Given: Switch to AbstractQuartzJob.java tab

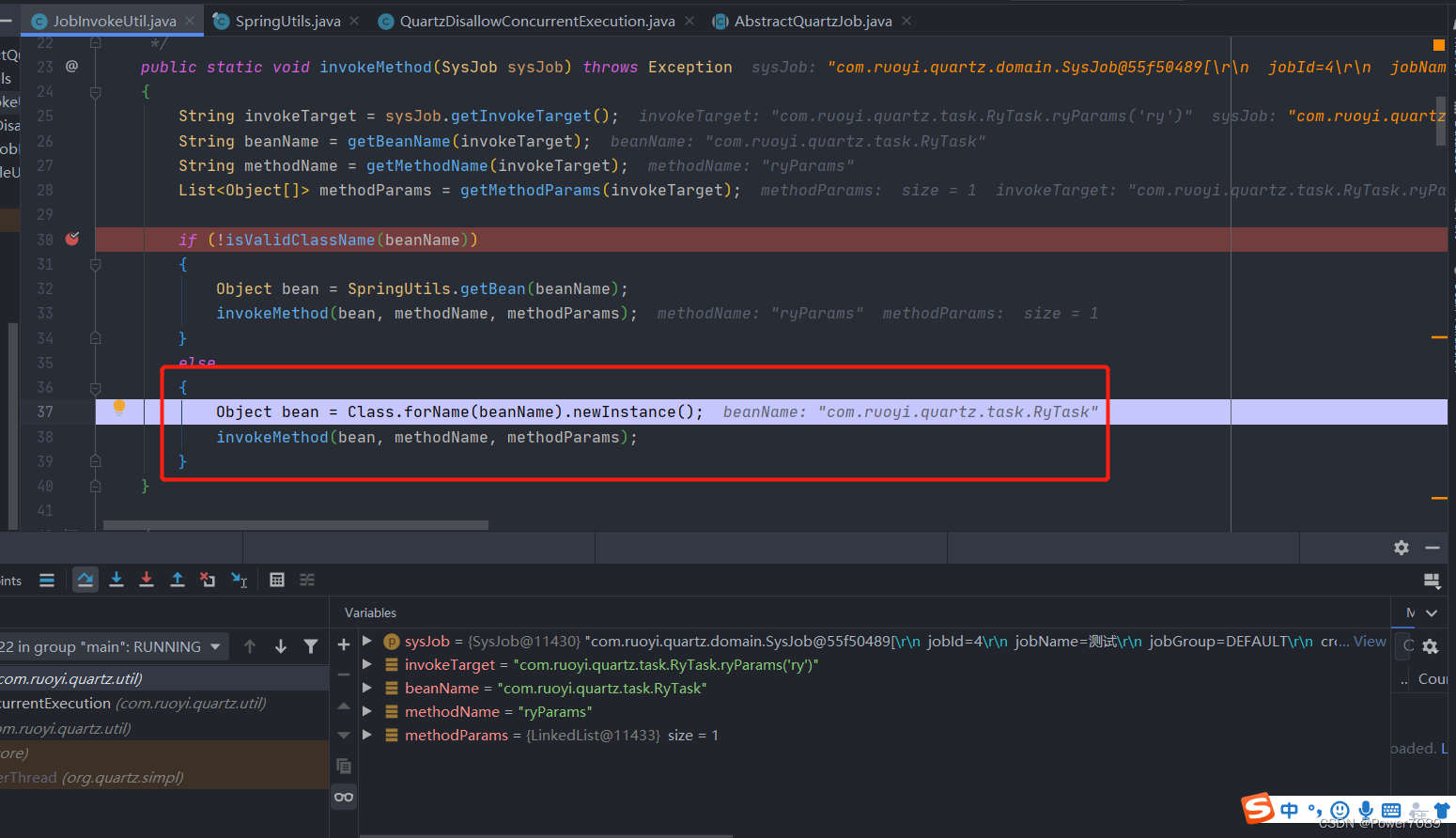Looking at the screenshot, I should tap(813, 21).
